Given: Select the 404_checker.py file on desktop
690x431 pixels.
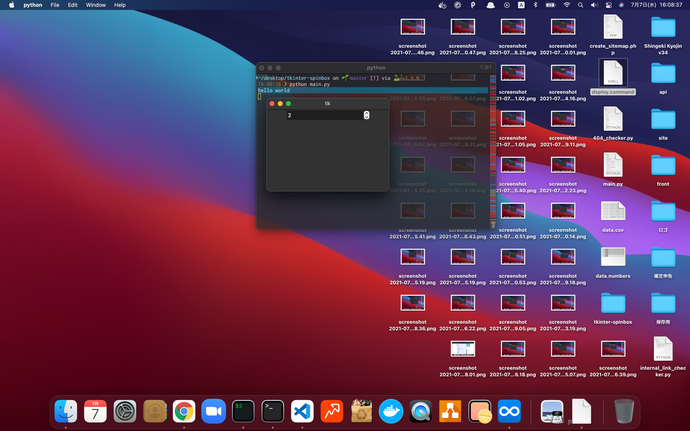Looking at the screenshot, I should 613,124.
